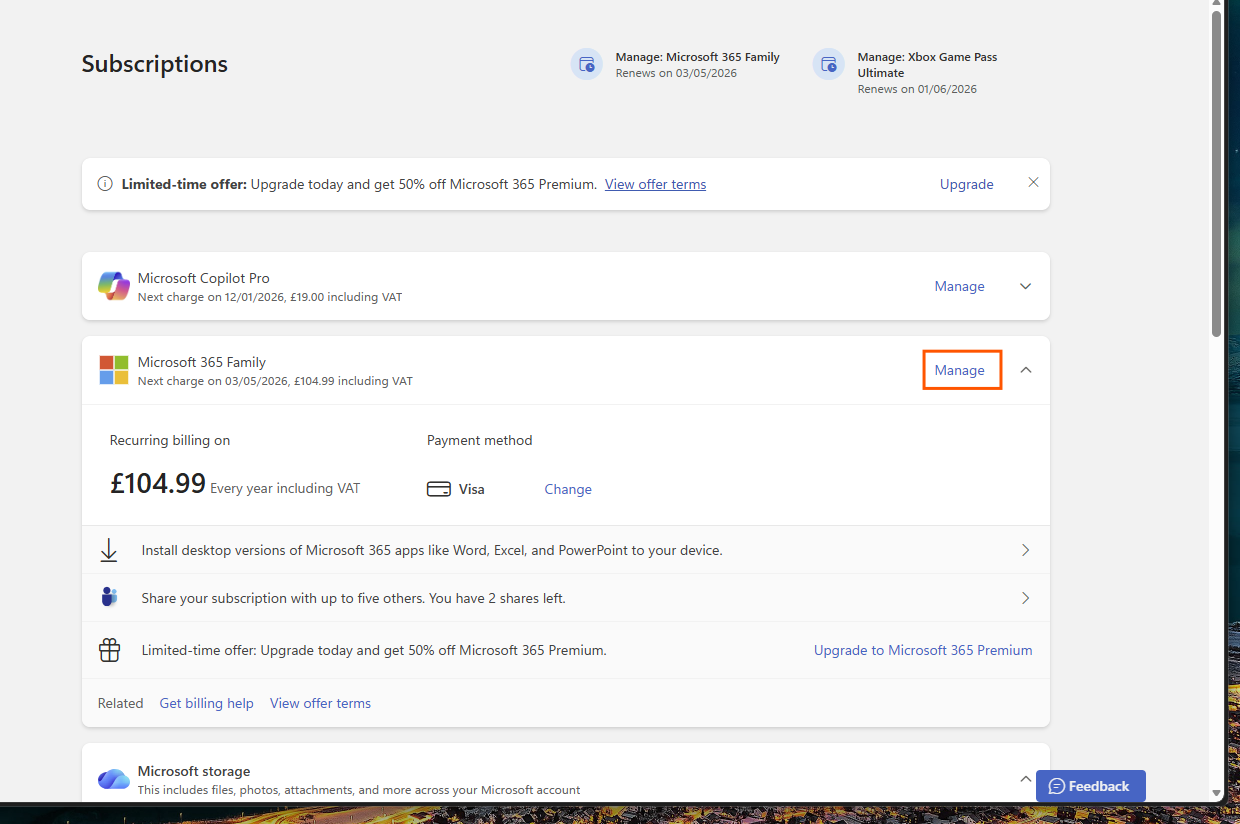Expand the Microsoft Copilot Pro section
Viewport: 1240px width, 824px height.
coord(1025,286)
